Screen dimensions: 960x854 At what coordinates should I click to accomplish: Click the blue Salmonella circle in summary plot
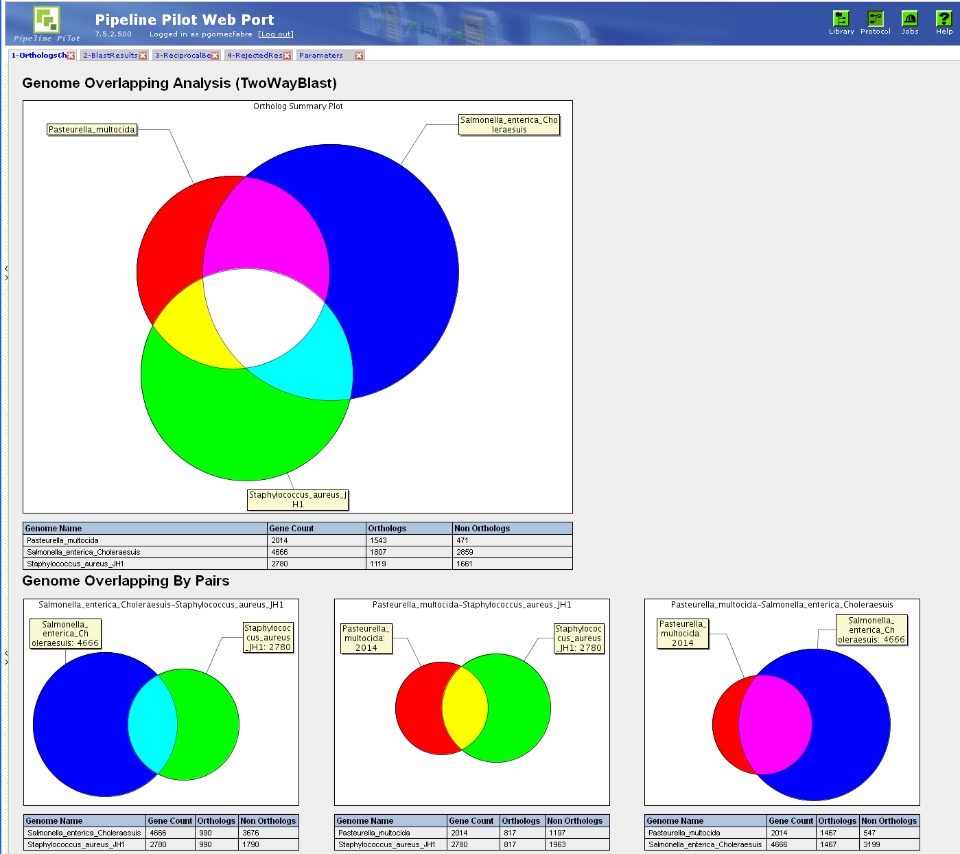tap(398, 269)
